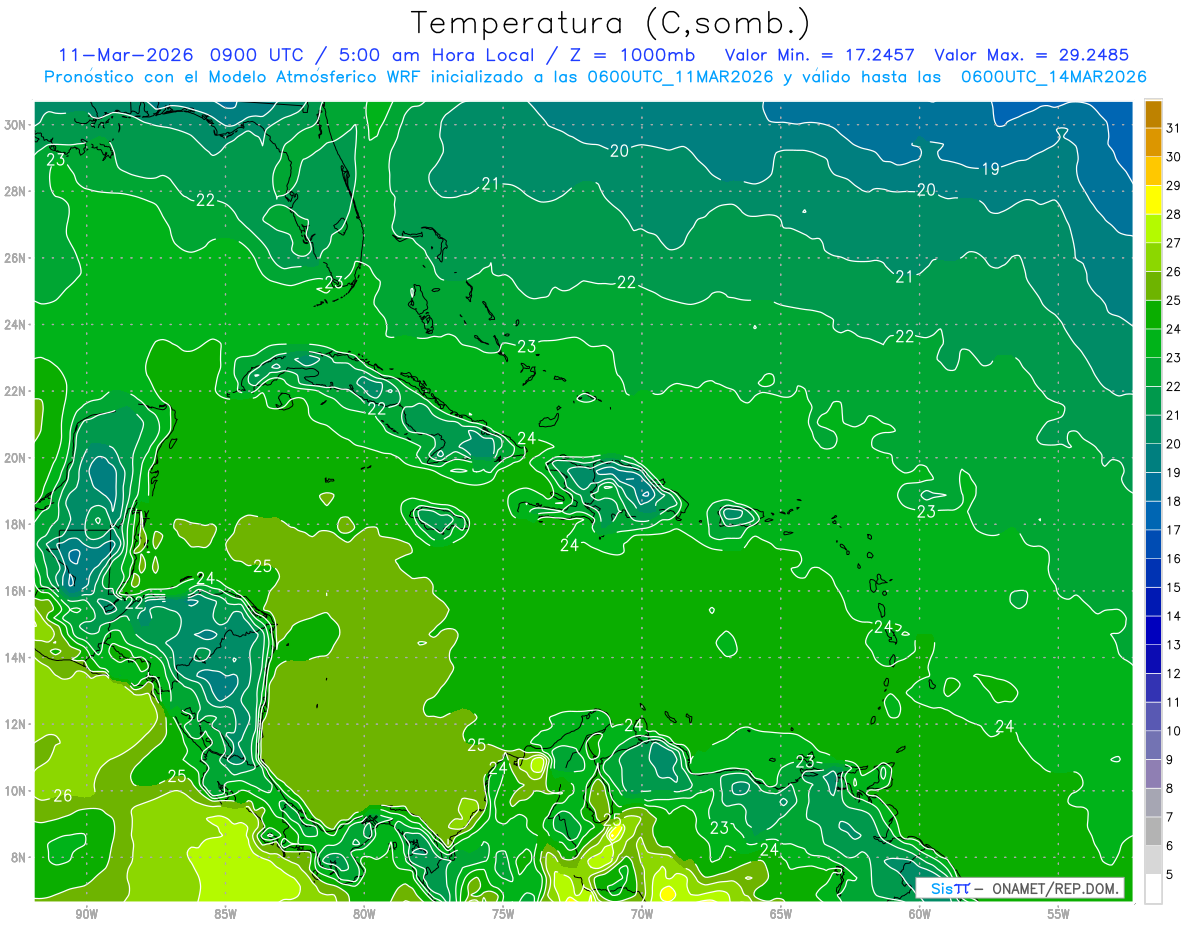Click the "30N" latitude axis label

click(15, 125)
